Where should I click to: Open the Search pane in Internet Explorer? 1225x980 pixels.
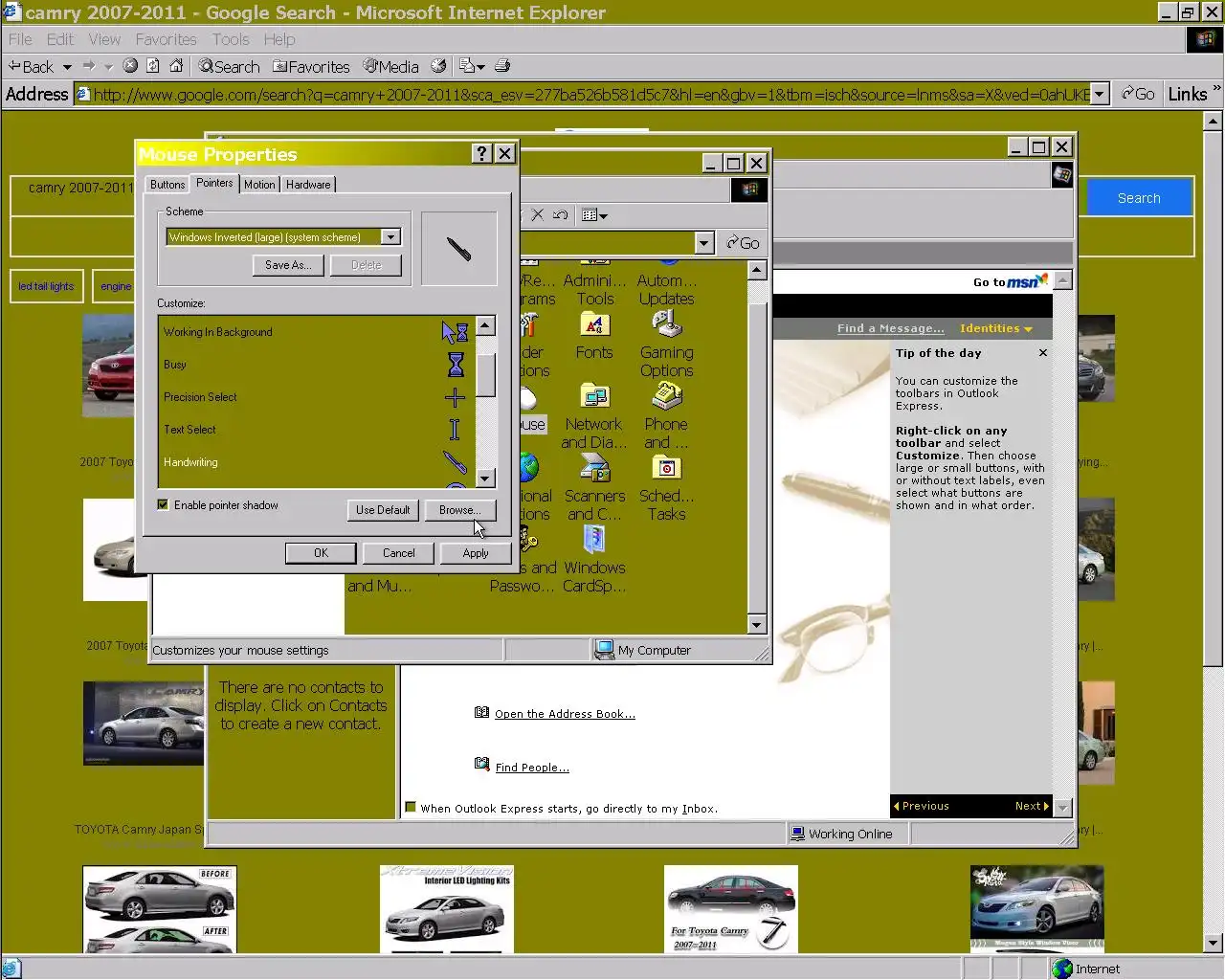coord(229,66)
